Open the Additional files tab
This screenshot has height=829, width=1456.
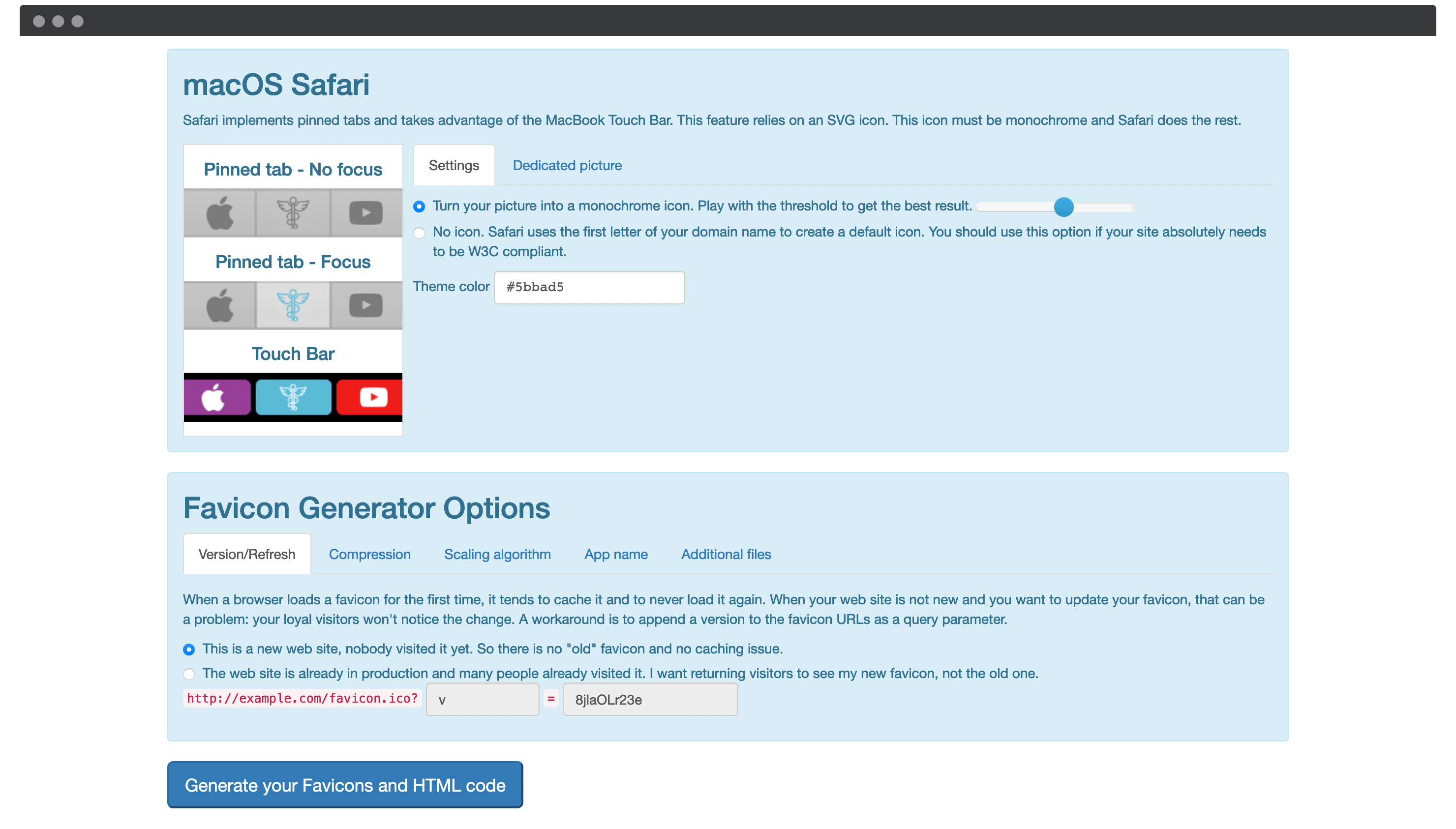725,554
